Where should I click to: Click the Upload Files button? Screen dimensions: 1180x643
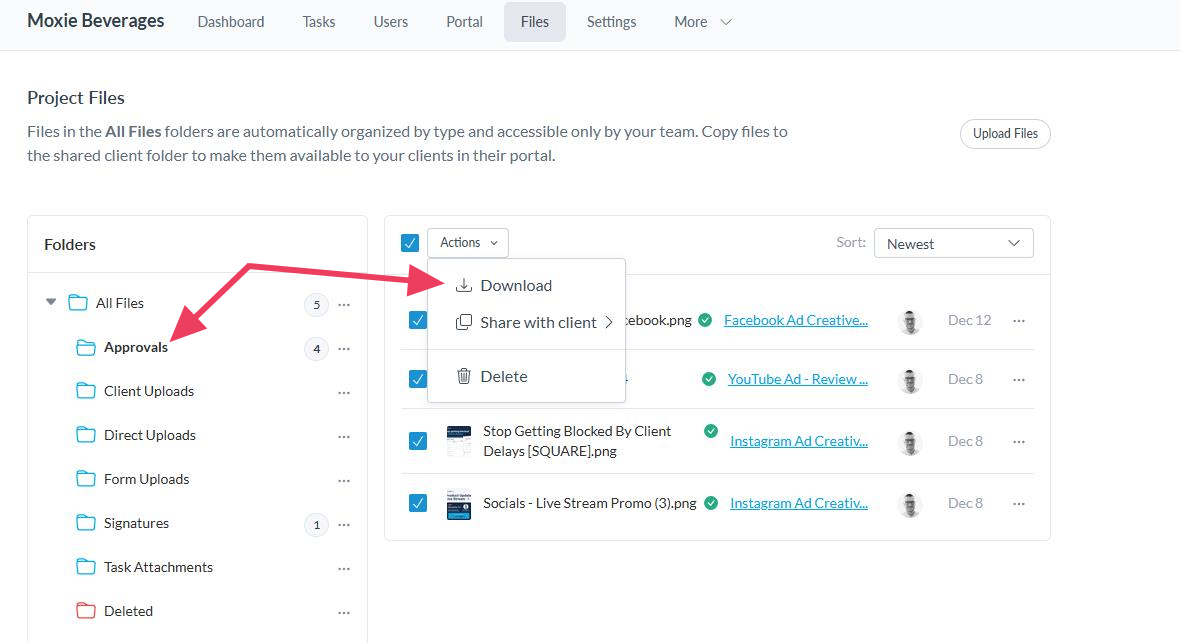[x=1004, y=134]
